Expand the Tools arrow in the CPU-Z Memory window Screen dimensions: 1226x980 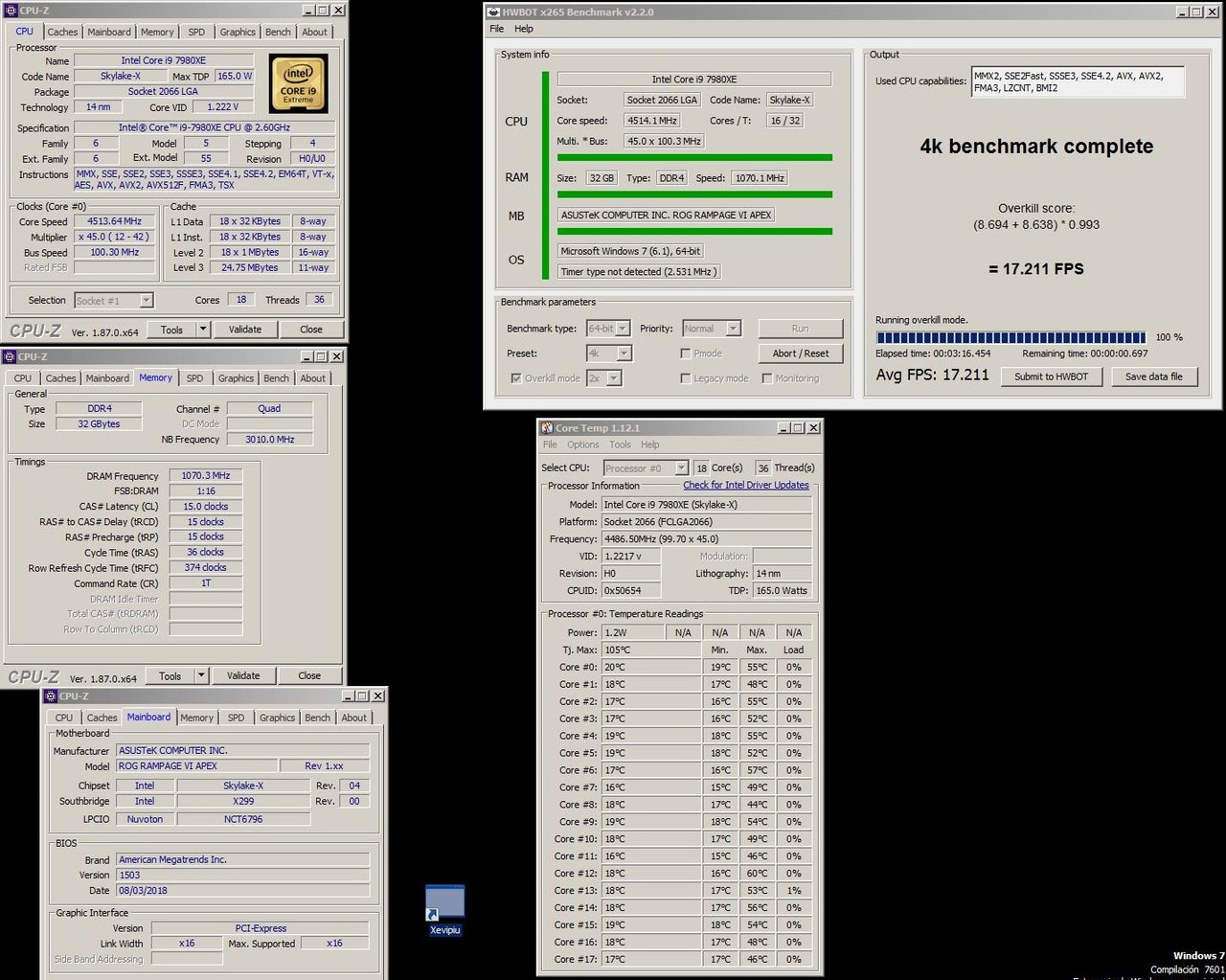coord(200,675)
